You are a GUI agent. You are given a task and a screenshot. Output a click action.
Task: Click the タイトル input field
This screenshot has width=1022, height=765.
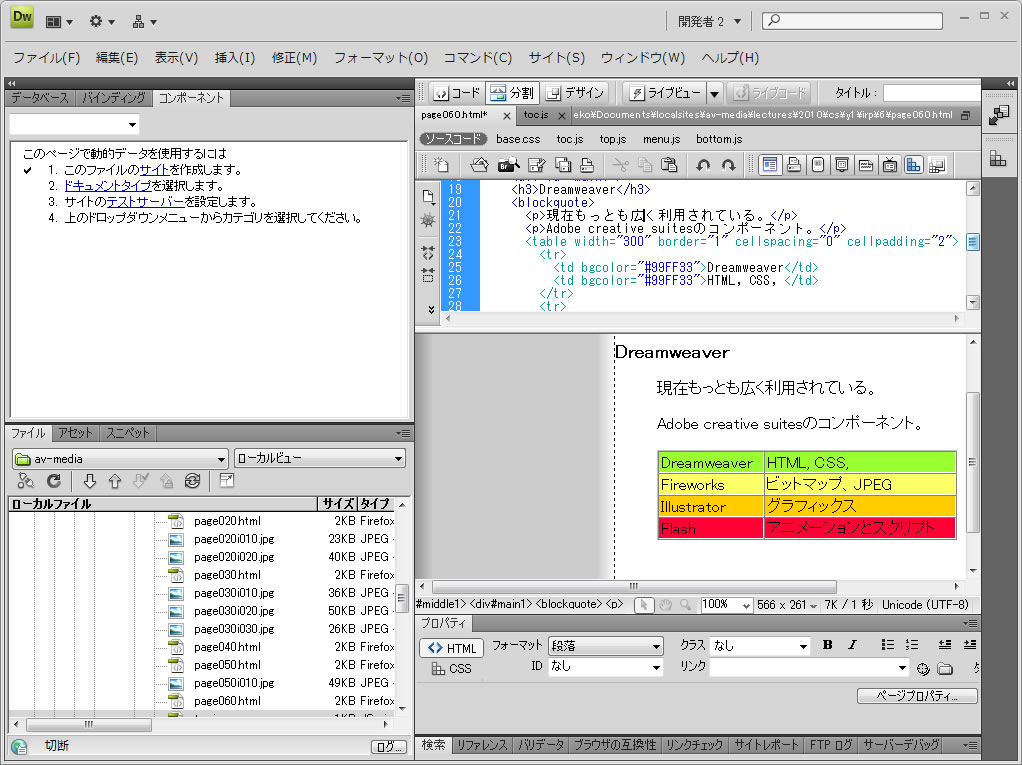point(932,93)
